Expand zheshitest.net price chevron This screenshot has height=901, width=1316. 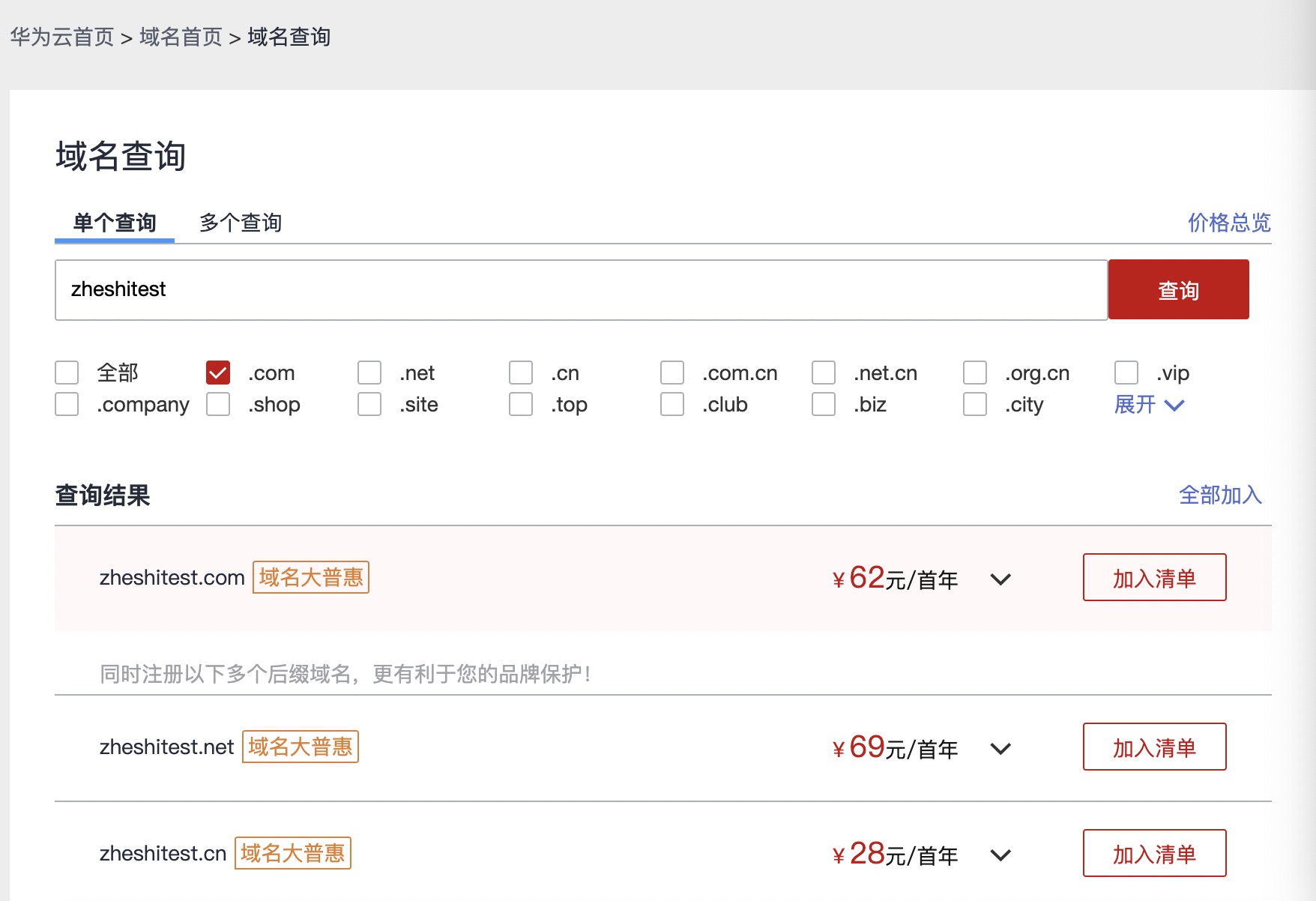(x=1000, y=749)
